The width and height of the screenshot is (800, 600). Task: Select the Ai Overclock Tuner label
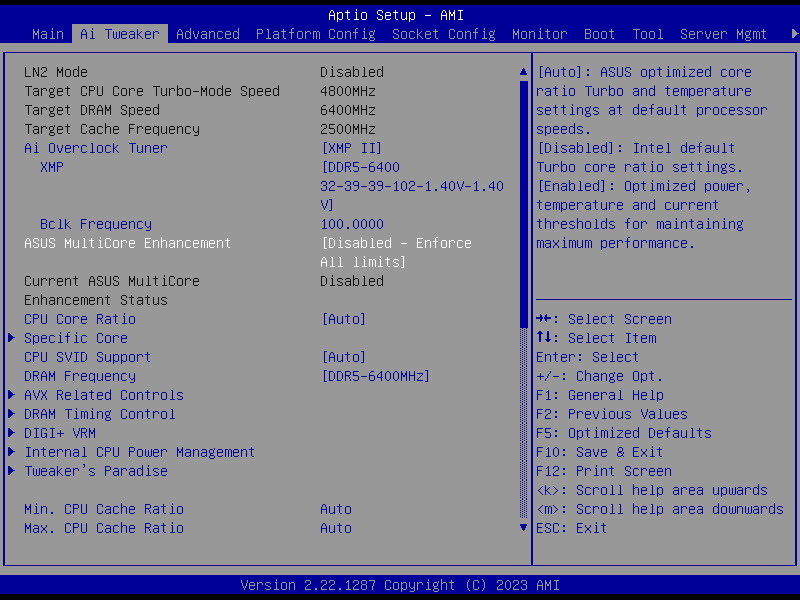96,148
